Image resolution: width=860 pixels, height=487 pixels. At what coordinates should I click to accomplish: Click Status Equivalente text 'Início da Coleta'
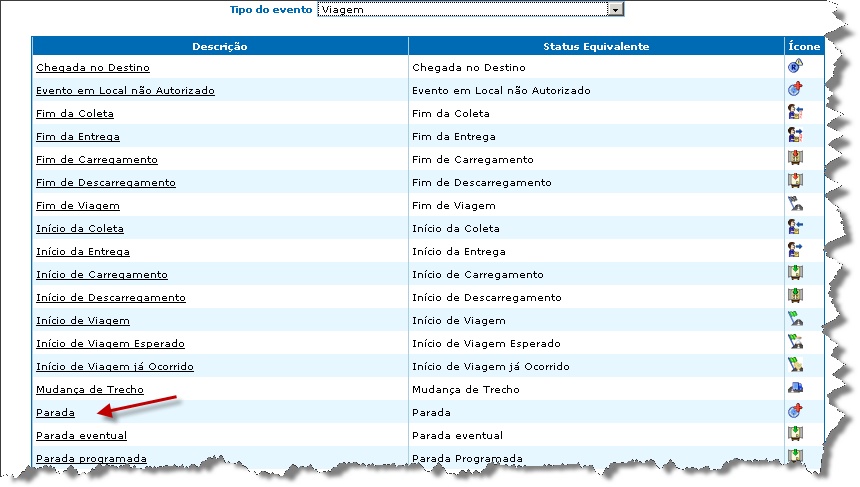click(456, 229)
